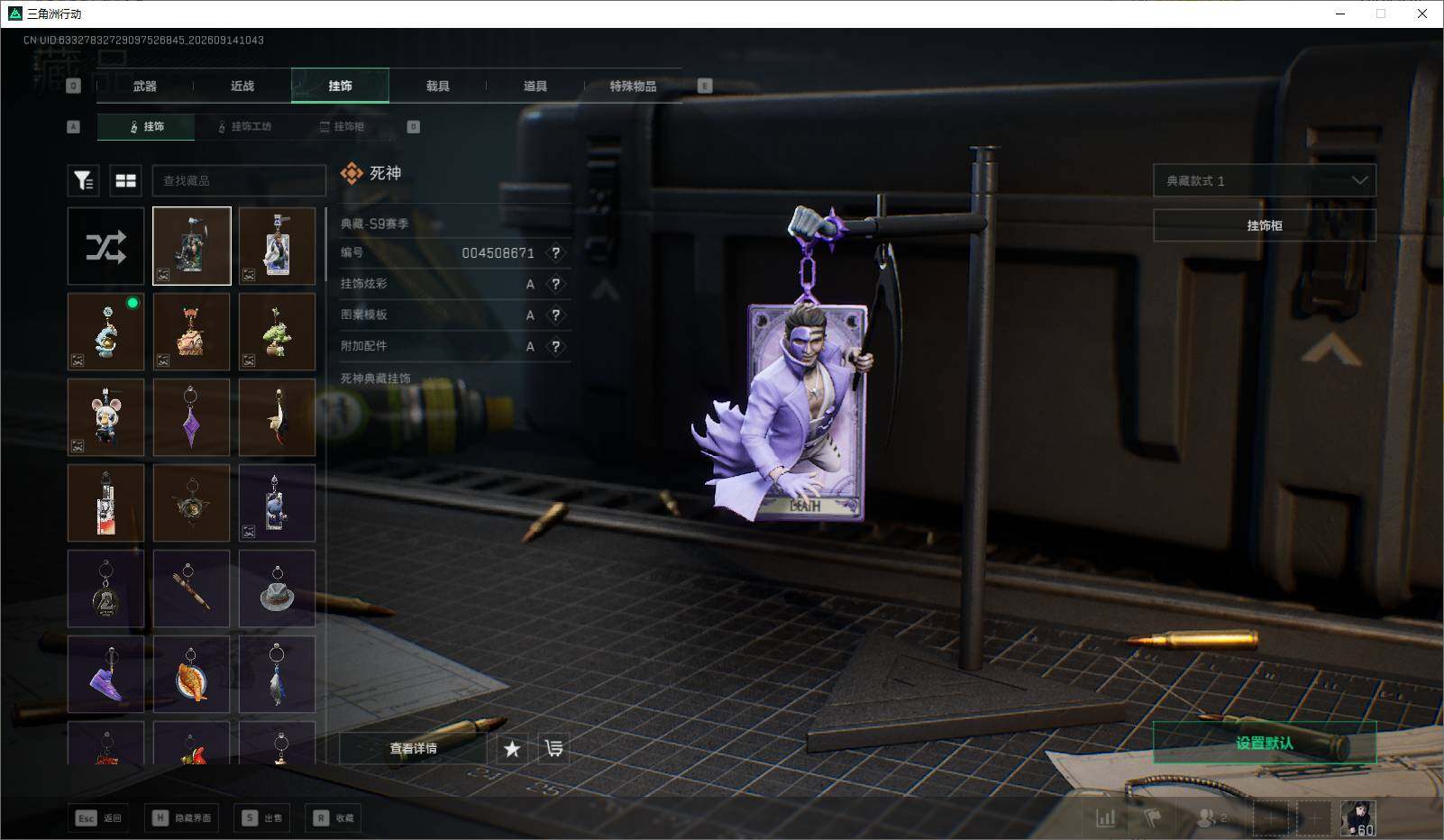Select the 挂饰柜 sub-tab

pyautogui.click(x=342, y=127)
